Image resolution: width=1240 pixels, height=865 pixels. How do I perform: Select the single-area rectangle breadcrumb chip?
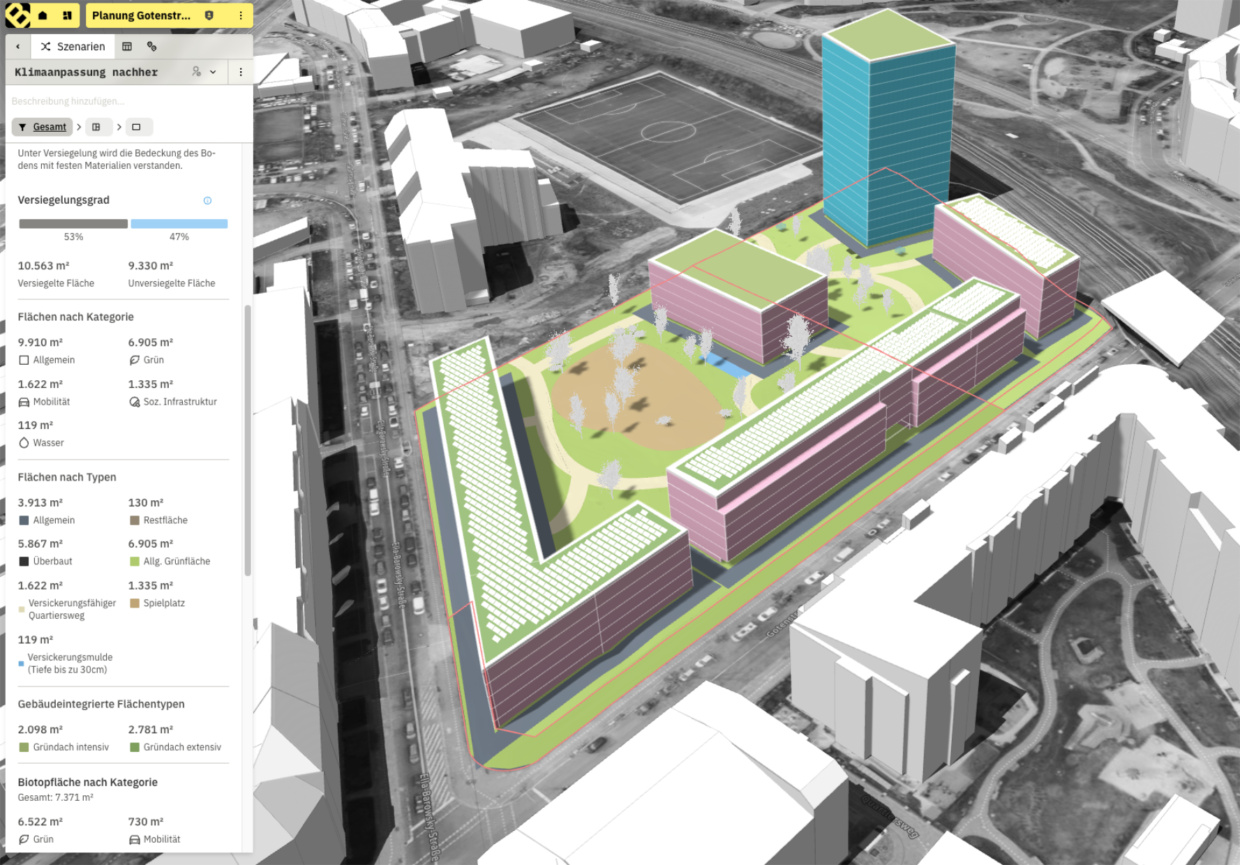[136, 127]
